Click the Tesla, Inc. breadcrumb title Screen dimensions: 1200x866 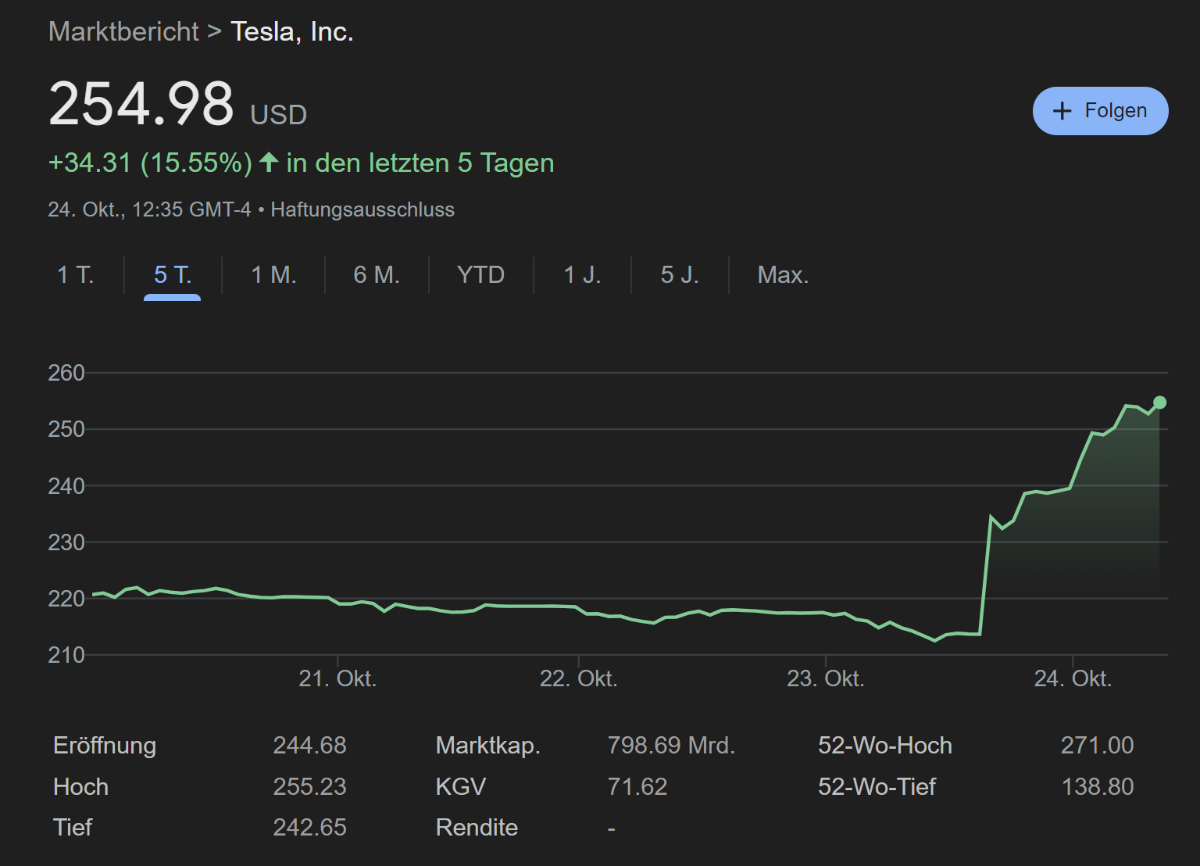(292, 31)
